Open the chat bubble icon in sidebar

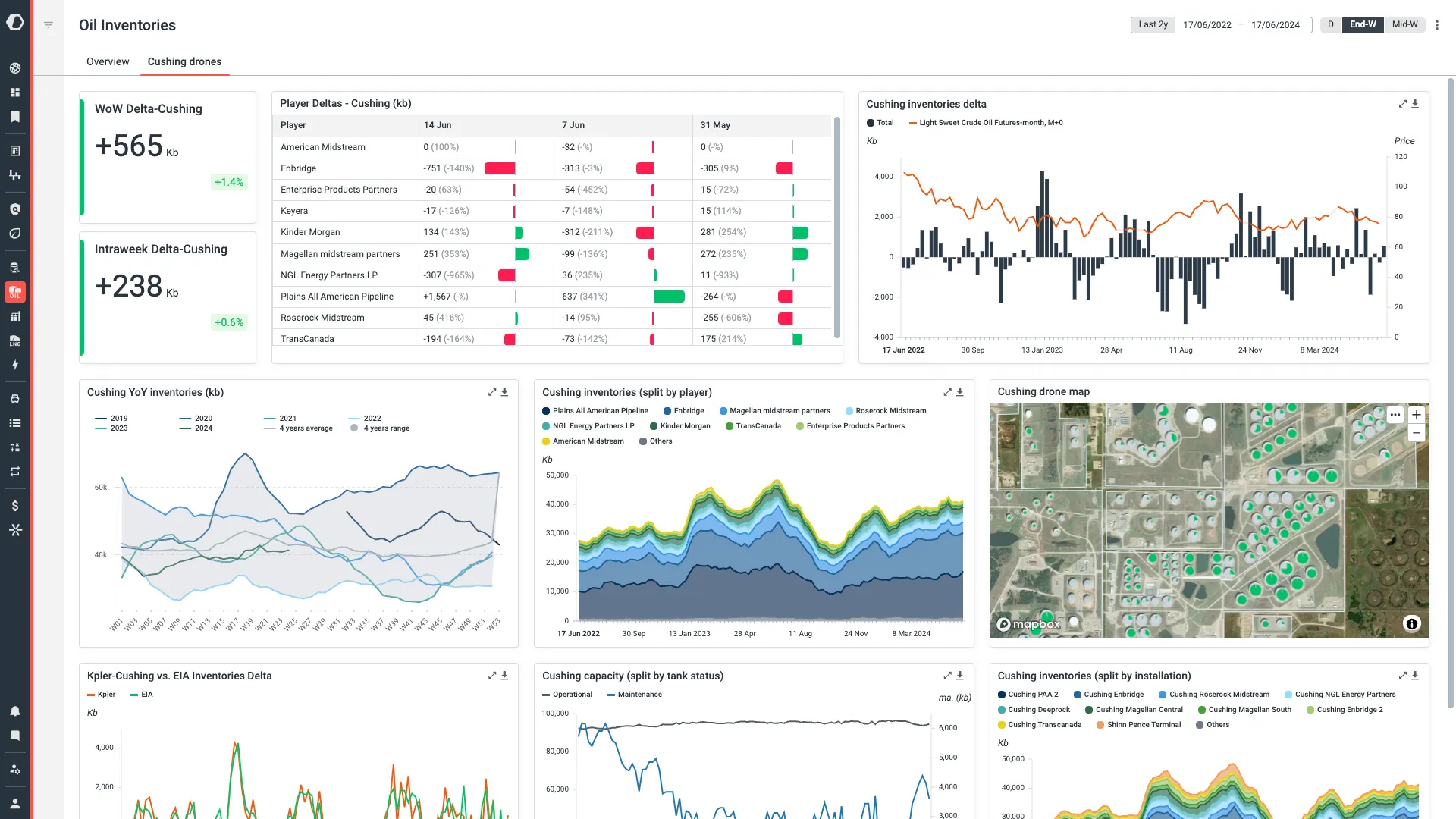pyautogui.click(x=15, y=736)
